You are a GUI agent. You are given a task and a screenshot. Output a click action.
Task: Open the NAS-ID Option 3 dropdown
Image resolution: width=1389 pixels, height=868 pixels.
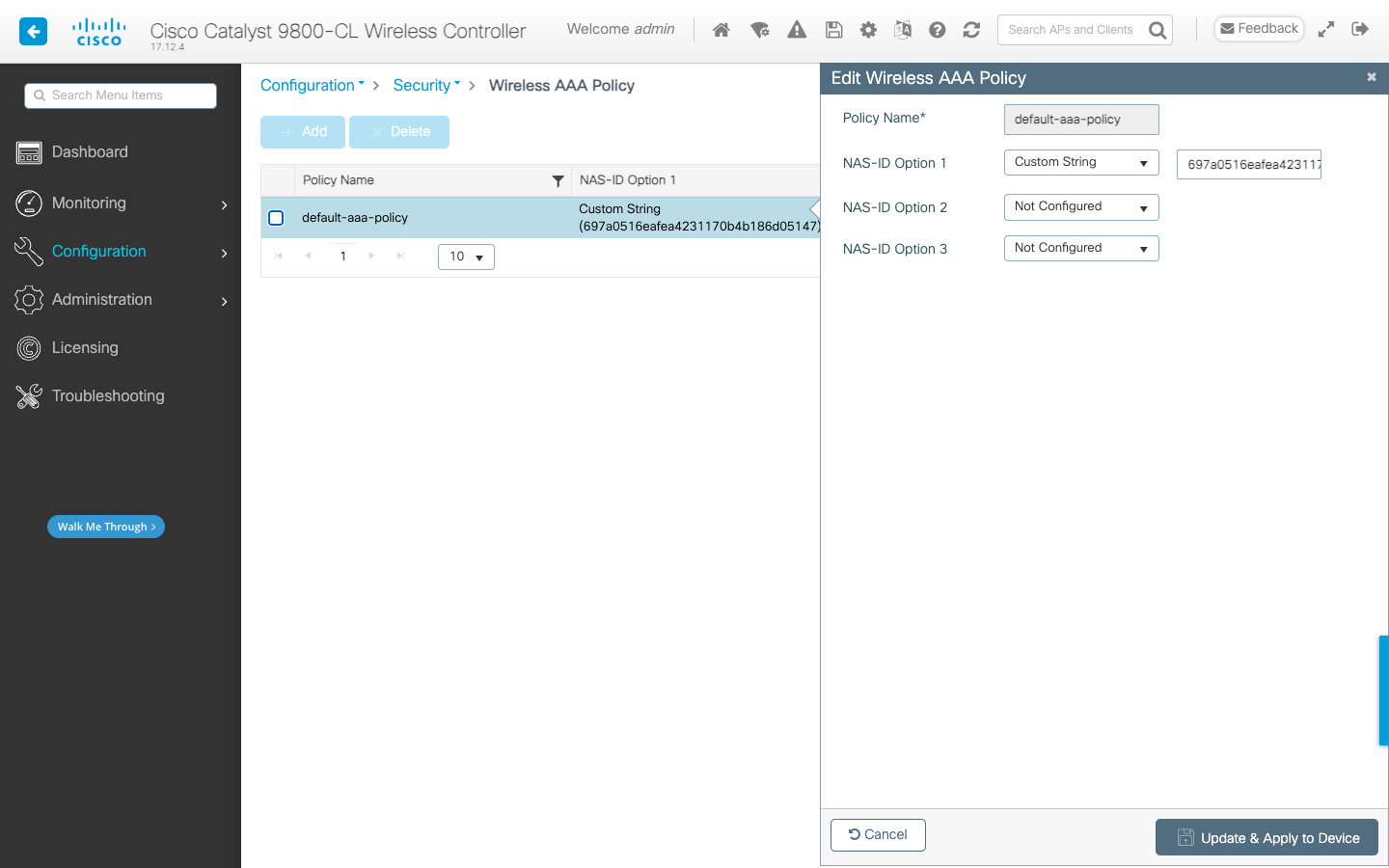[1080, 248]
